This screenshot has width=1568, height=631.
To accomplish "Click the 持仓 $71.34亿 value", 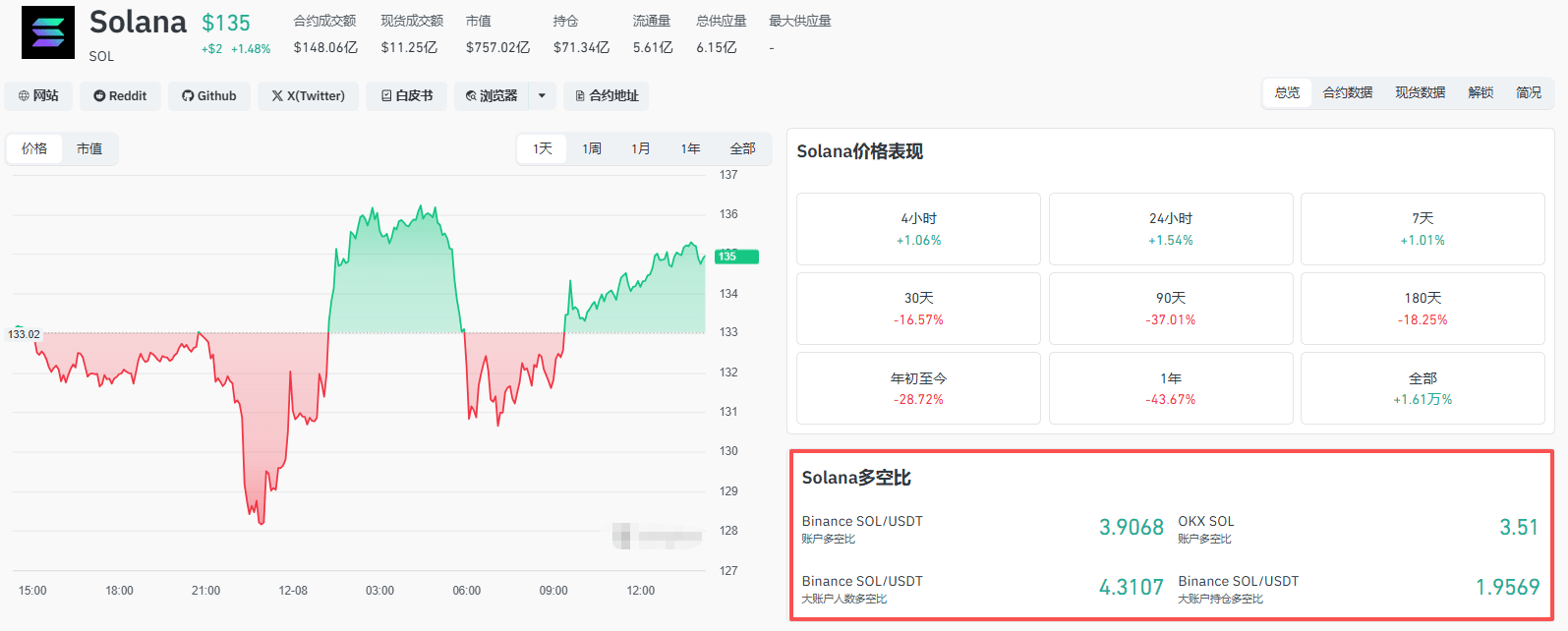I will pyautogui.click(x=581, y=47).
